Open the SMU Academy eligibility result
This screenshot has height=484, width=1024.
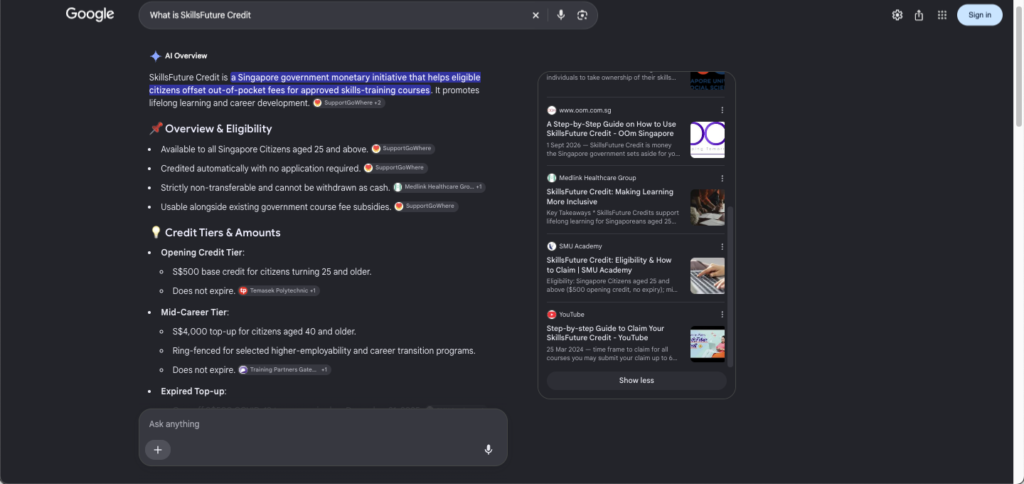click(609, 265)
